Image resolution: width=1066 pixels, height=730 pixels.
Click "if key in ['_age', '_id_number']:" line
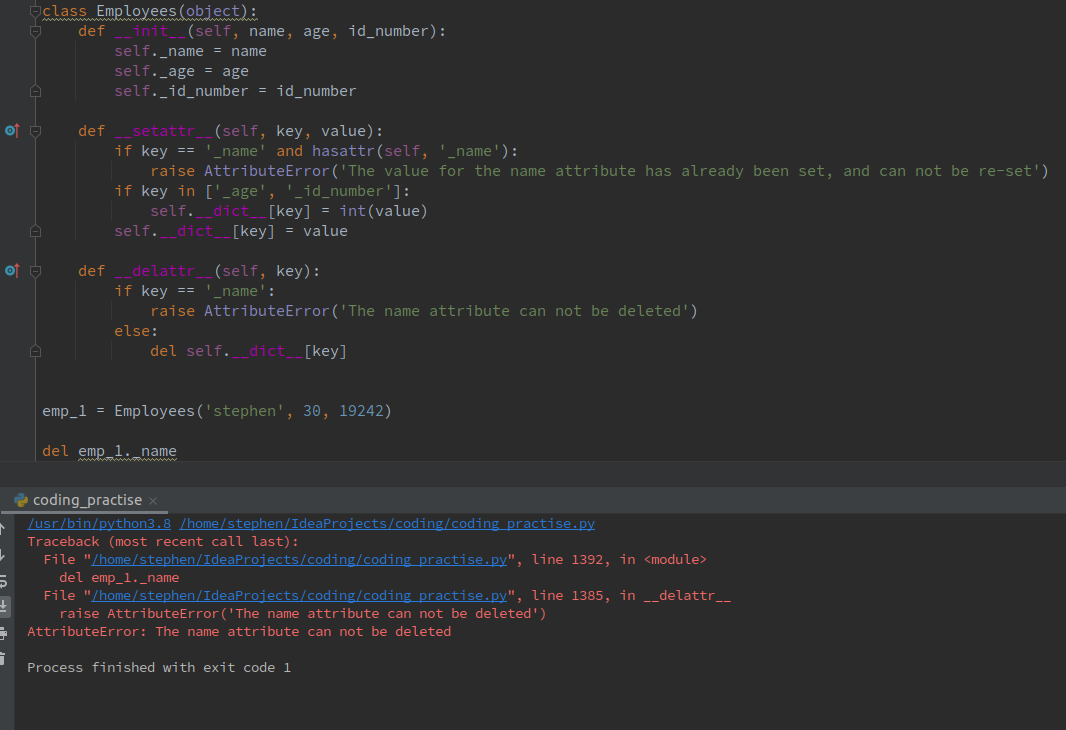pos(262,192)
